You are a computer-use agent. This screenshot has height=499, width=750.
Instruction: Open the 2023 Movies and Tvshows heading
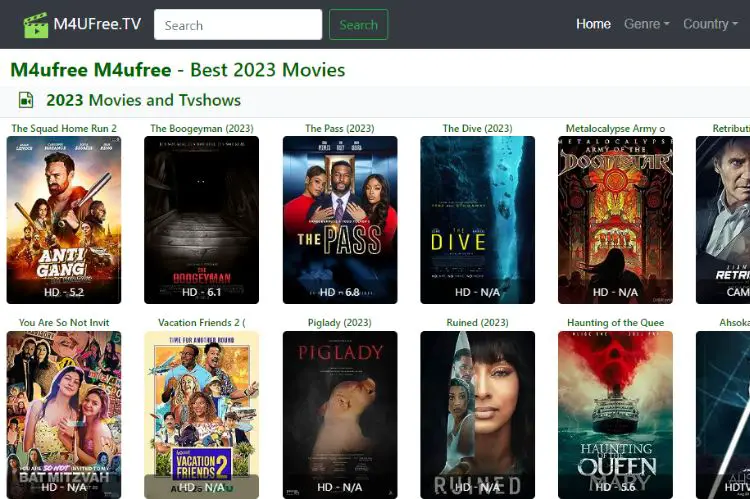(x=143, y=100)
